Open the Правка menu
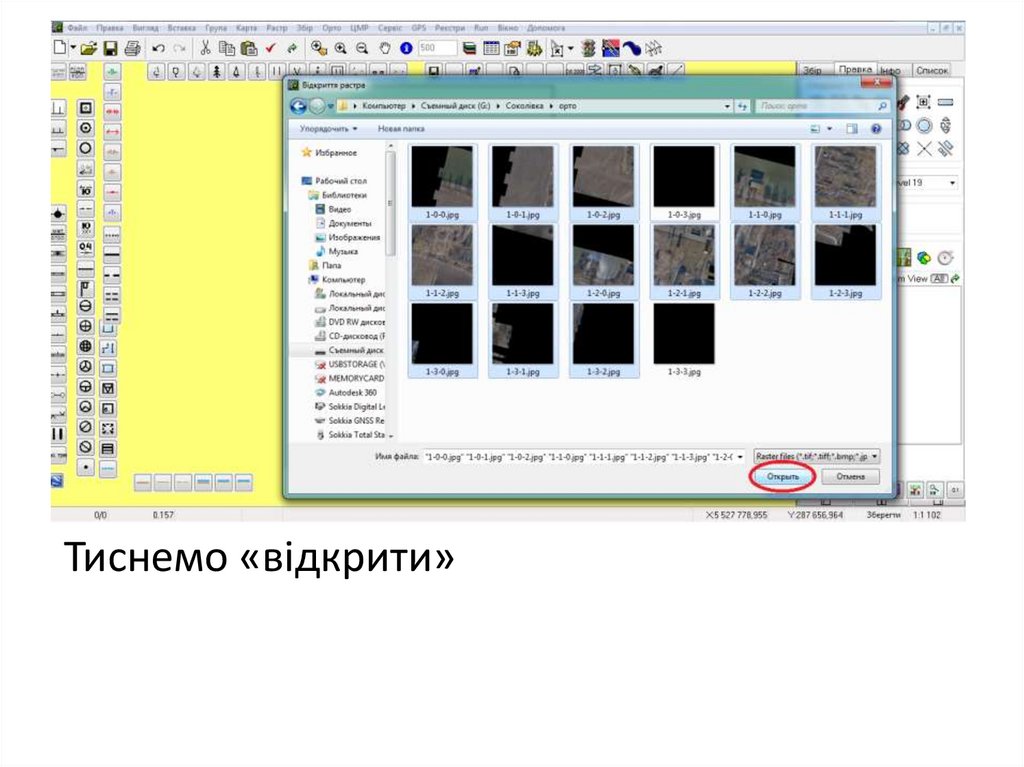This screenshot has height=767, width=1024. coord(110,28)
